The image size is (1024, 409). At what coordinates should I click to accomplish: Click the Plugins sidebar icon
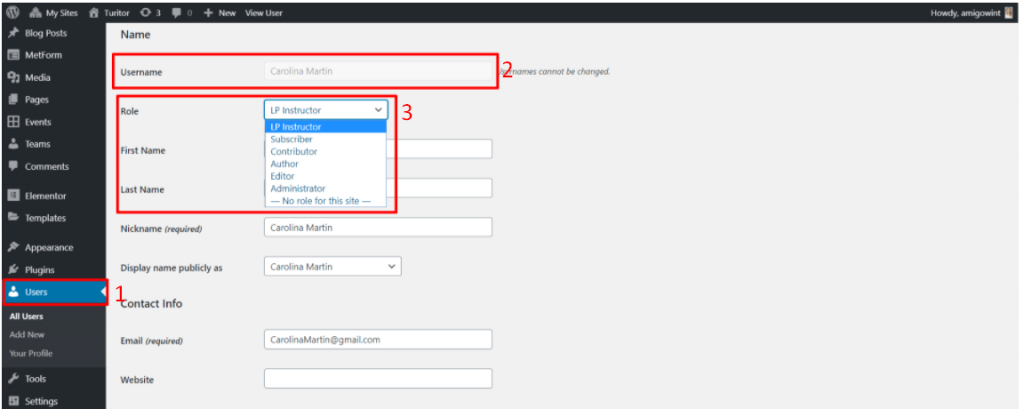[x=13, y=270]
